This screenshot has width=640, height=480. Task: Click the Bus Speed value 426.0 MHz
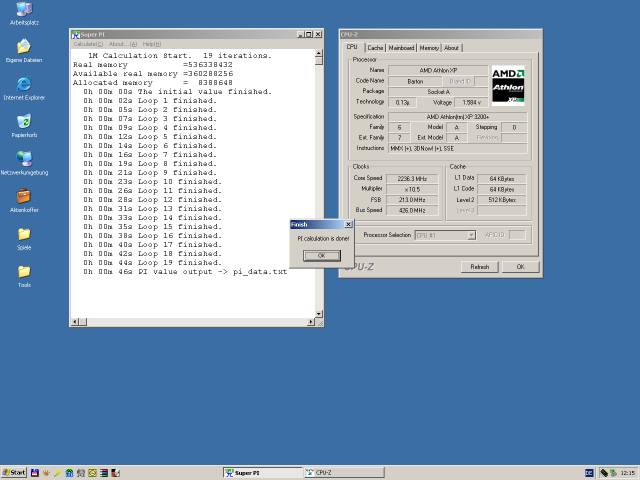point(412,211)
